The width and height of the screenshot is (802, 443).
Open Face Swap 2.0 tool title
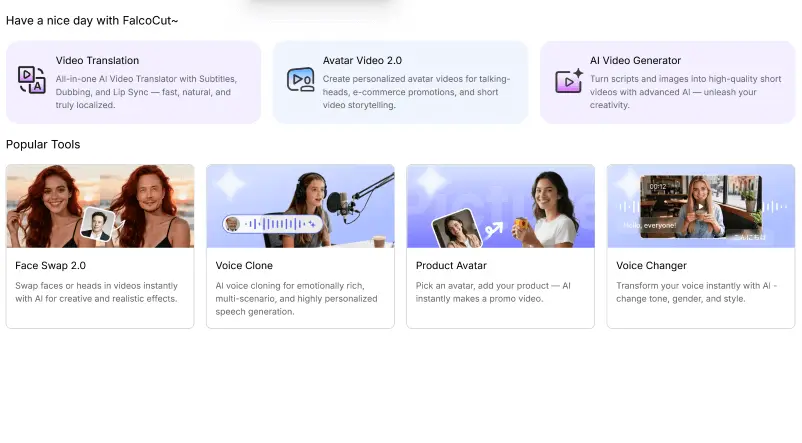click(50, 266)
